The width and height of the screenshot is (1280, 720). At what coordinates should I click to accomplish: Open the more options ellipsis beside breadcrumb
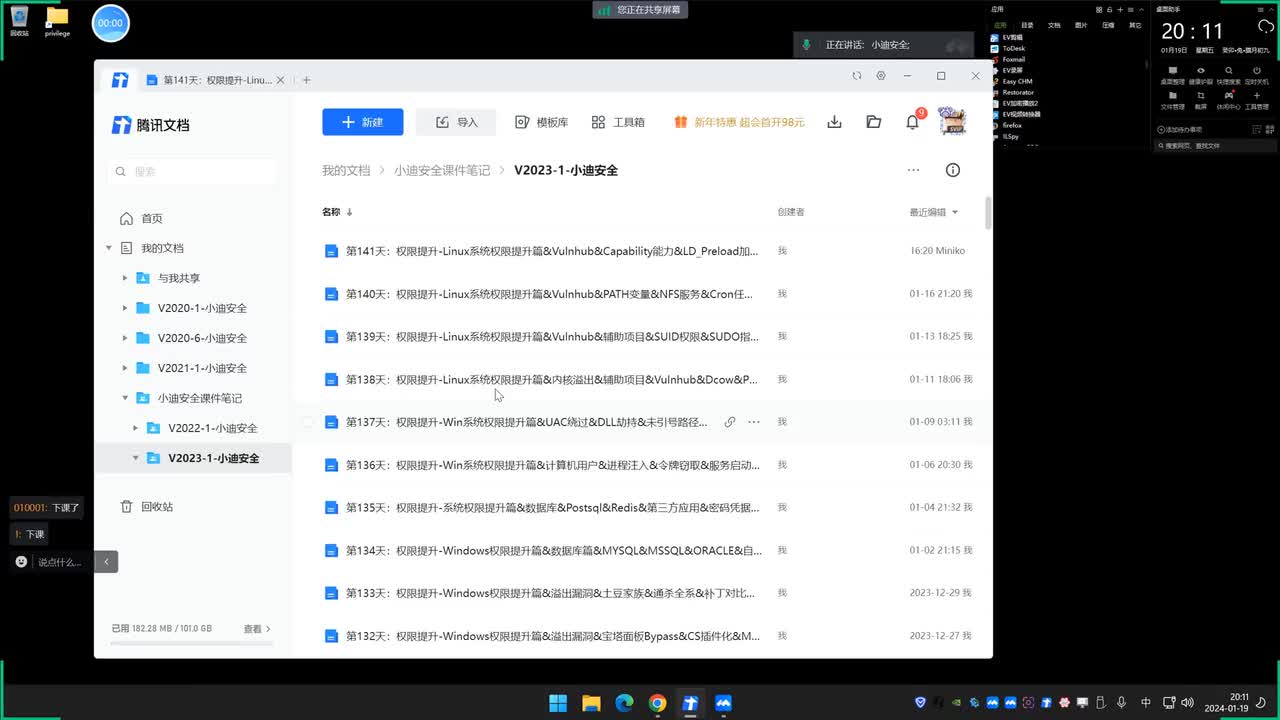pyautogui.click(x=913, y=170)
